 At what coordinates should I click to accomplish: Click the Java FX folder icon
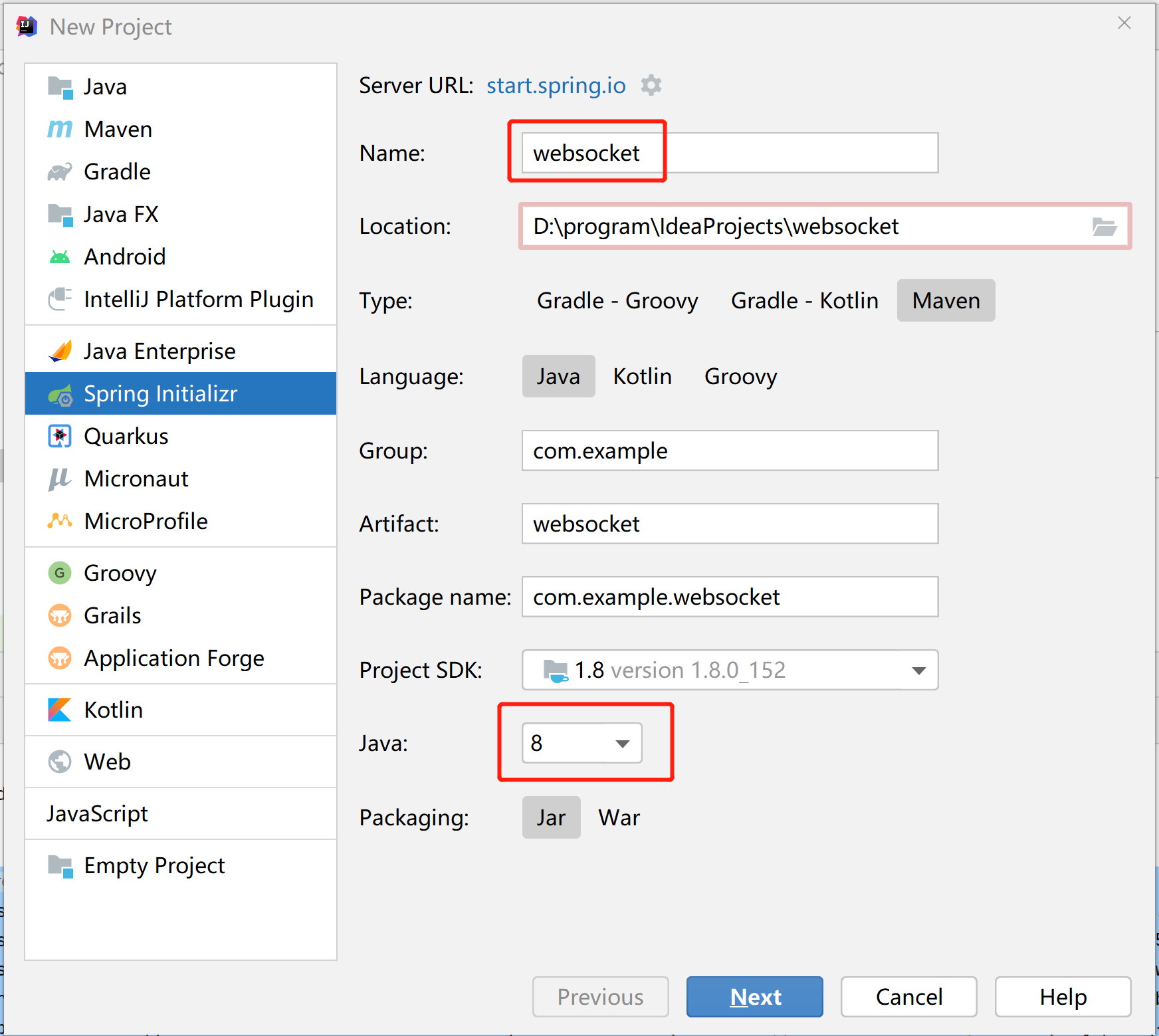pyautogui.click(x=60, y=215)
